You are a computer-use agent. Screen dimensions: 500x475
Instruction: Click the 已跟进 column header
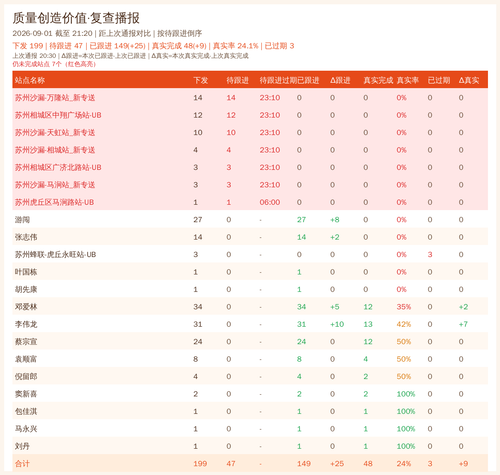tap(308, 80)
